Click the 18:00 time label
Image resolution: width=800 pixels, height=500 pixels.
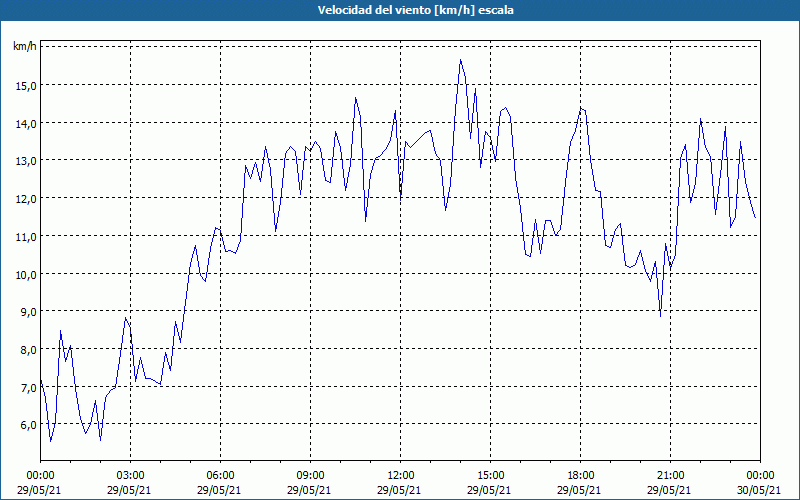click(x=581, y=476)
